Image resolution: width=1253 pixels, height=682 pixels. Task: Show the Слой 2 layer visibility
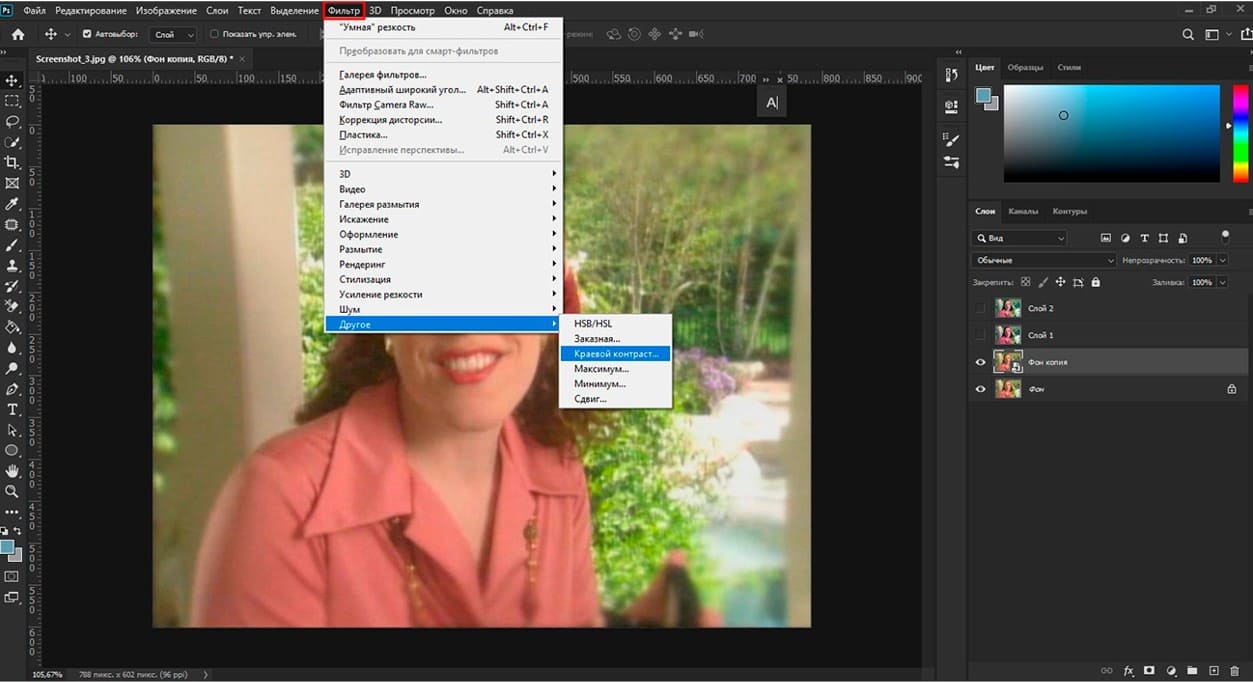point(980,309)
